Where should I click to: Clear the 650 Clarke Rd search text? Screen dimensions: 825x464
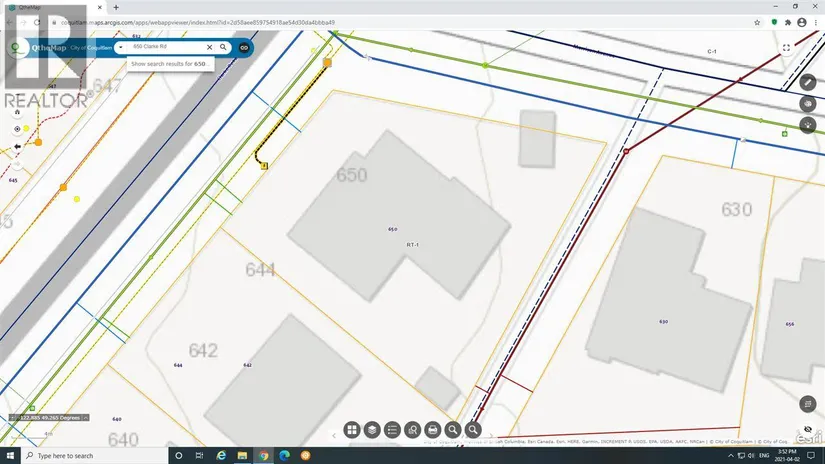tap(209, 47)
